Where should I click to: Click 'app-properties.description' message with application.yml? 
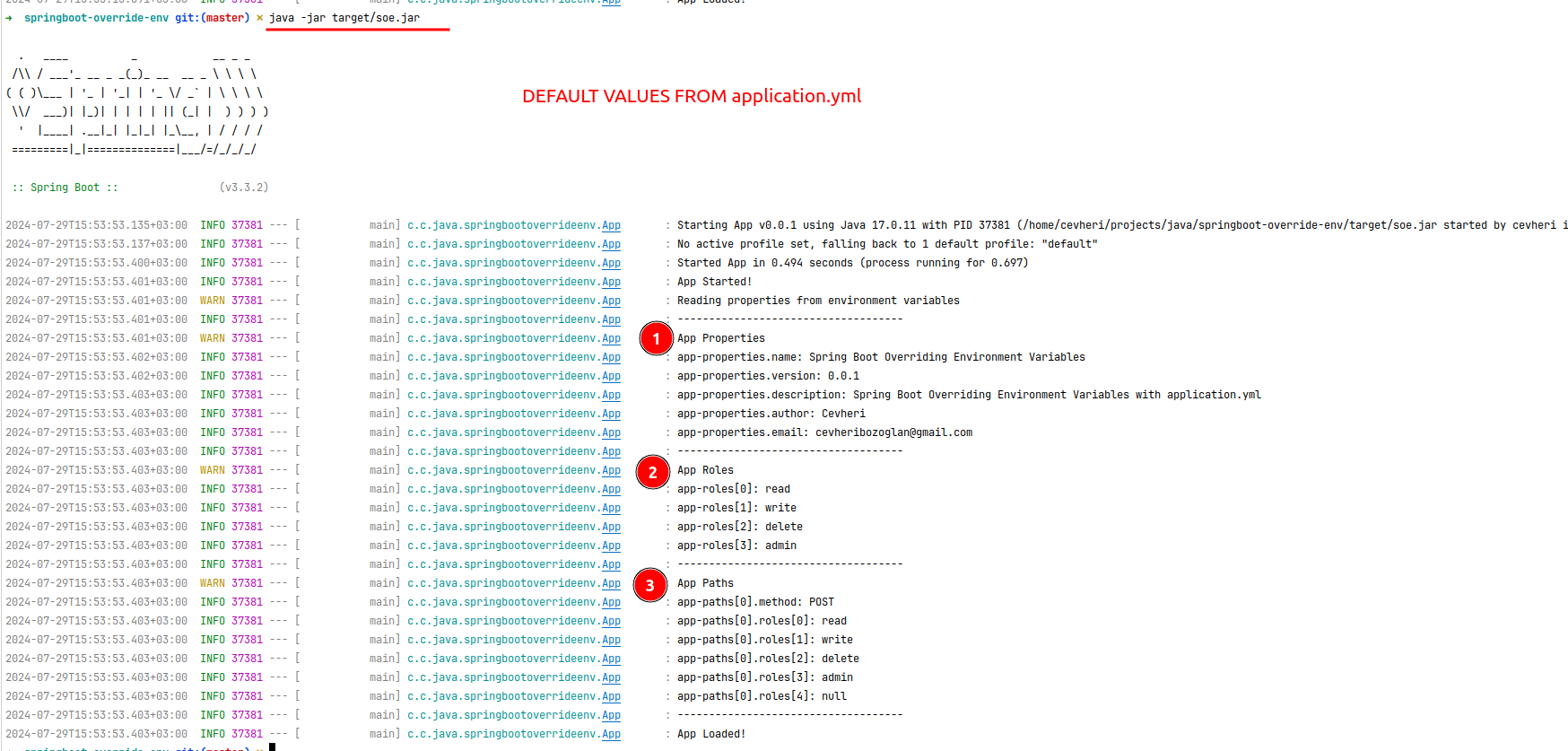pos(969,395)
